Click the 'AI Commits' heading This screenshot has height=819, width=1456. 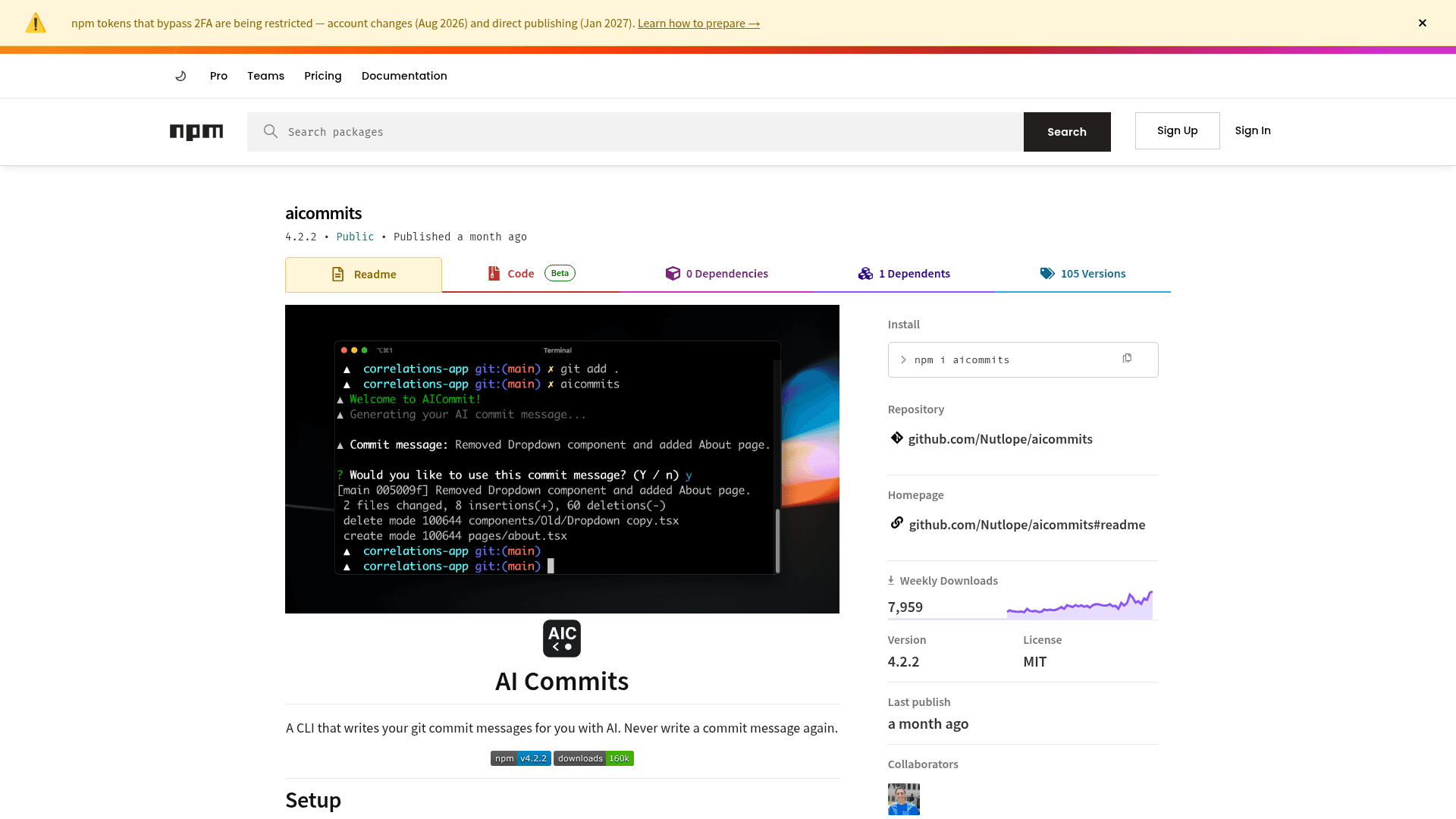tap(562, 681)
